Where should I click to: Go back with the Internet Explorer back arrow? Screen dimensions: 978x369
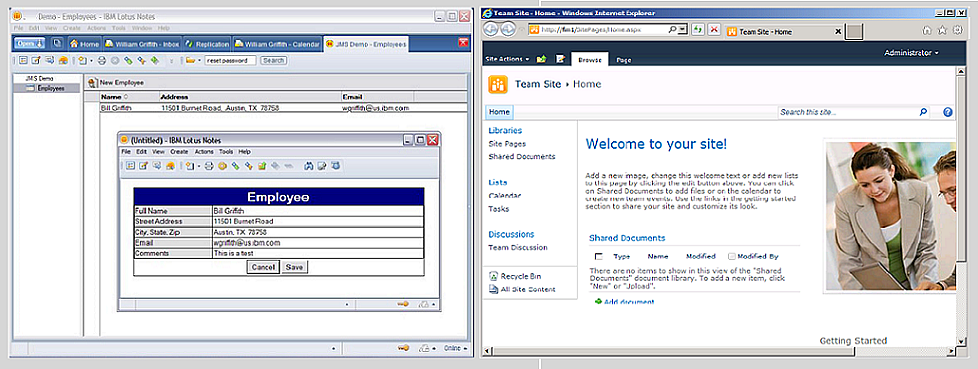click(491, 29)
